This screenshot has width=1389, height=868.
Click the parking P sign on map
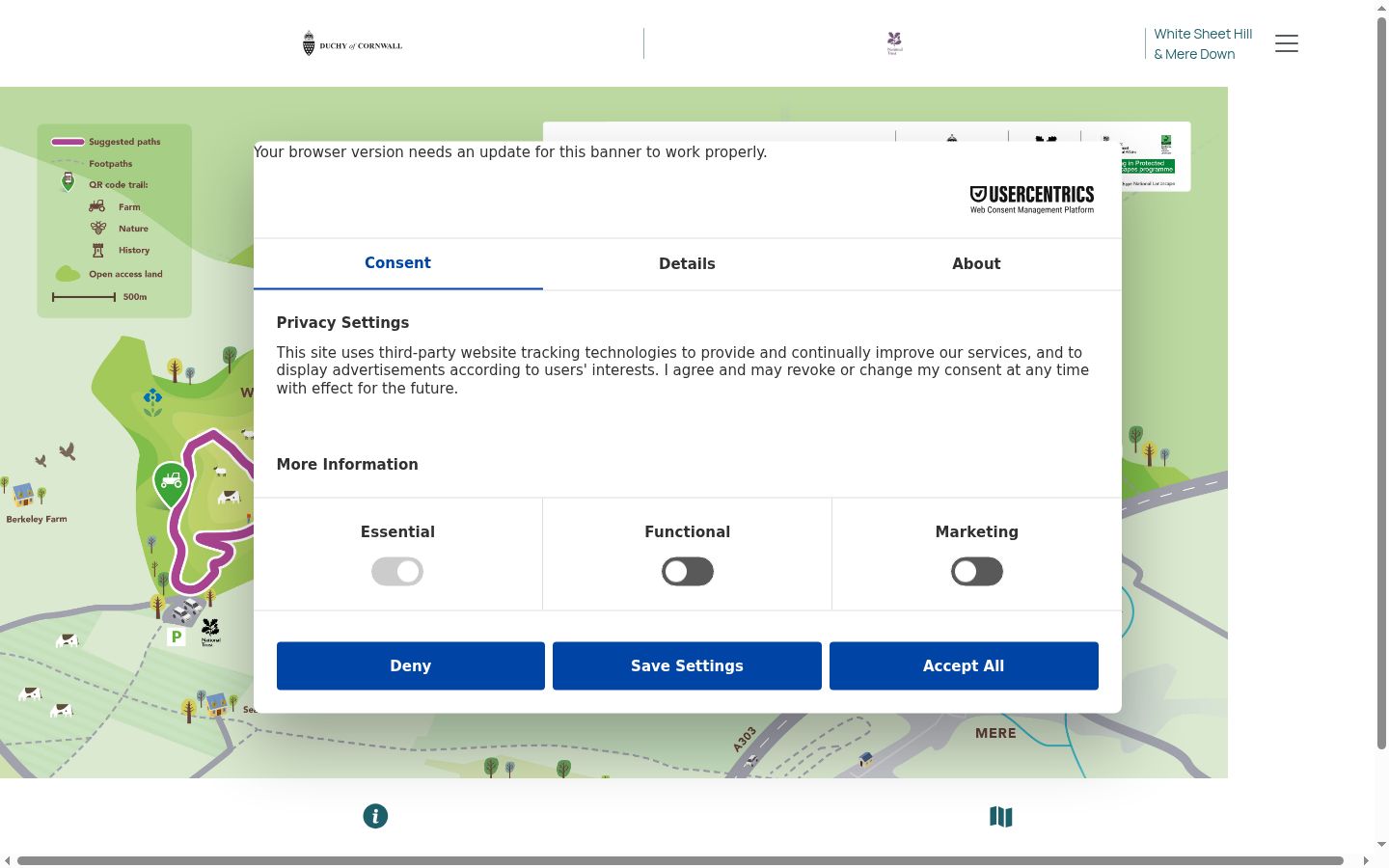click(177, 637)
